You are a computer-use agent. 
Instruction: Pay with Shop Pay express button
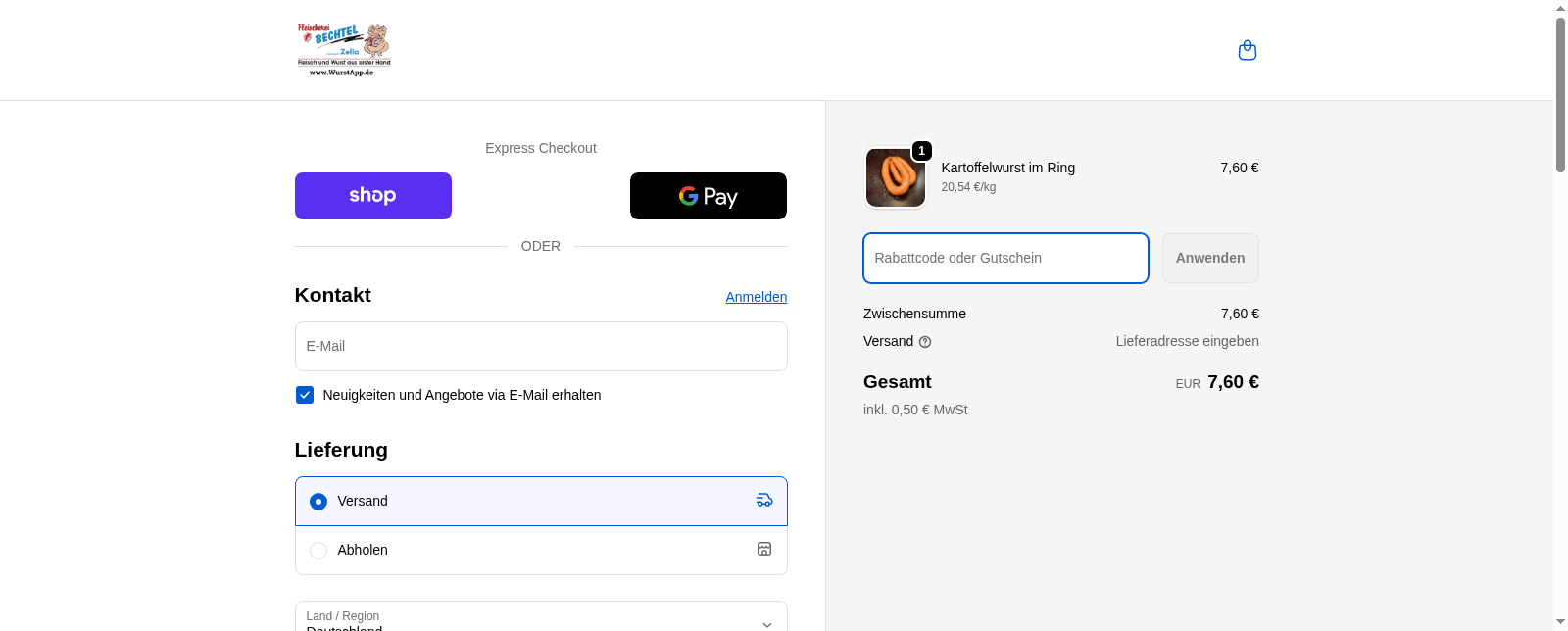tap(373, 196)
